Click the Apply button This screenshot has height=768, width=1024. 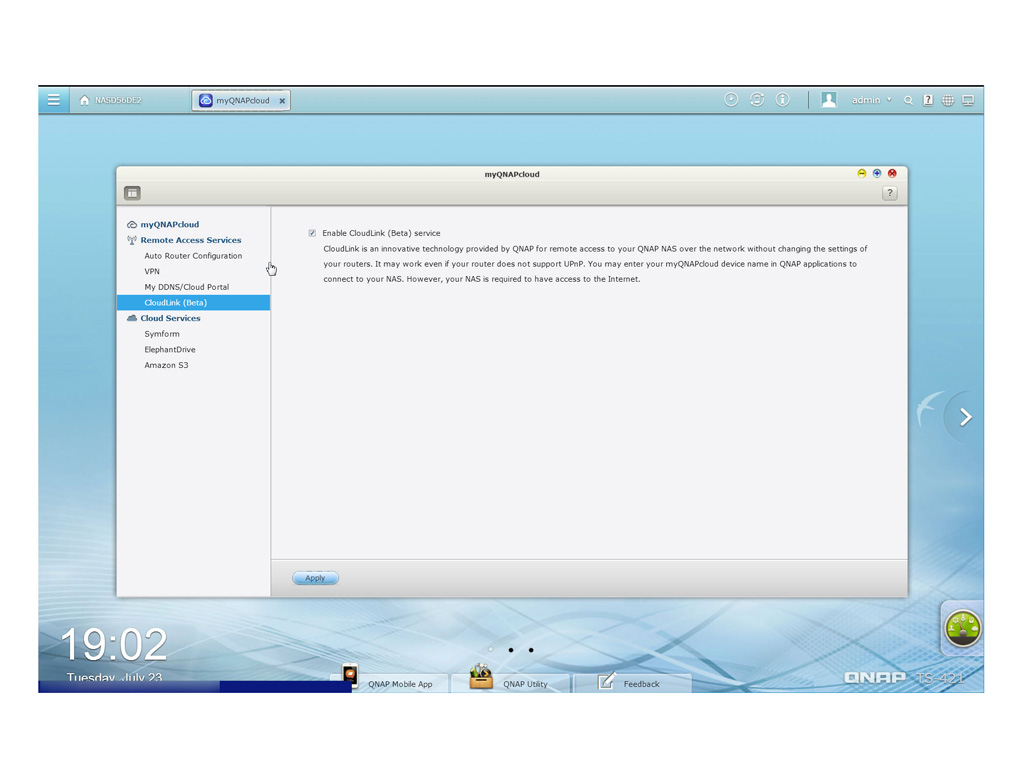tap(315, 578)
